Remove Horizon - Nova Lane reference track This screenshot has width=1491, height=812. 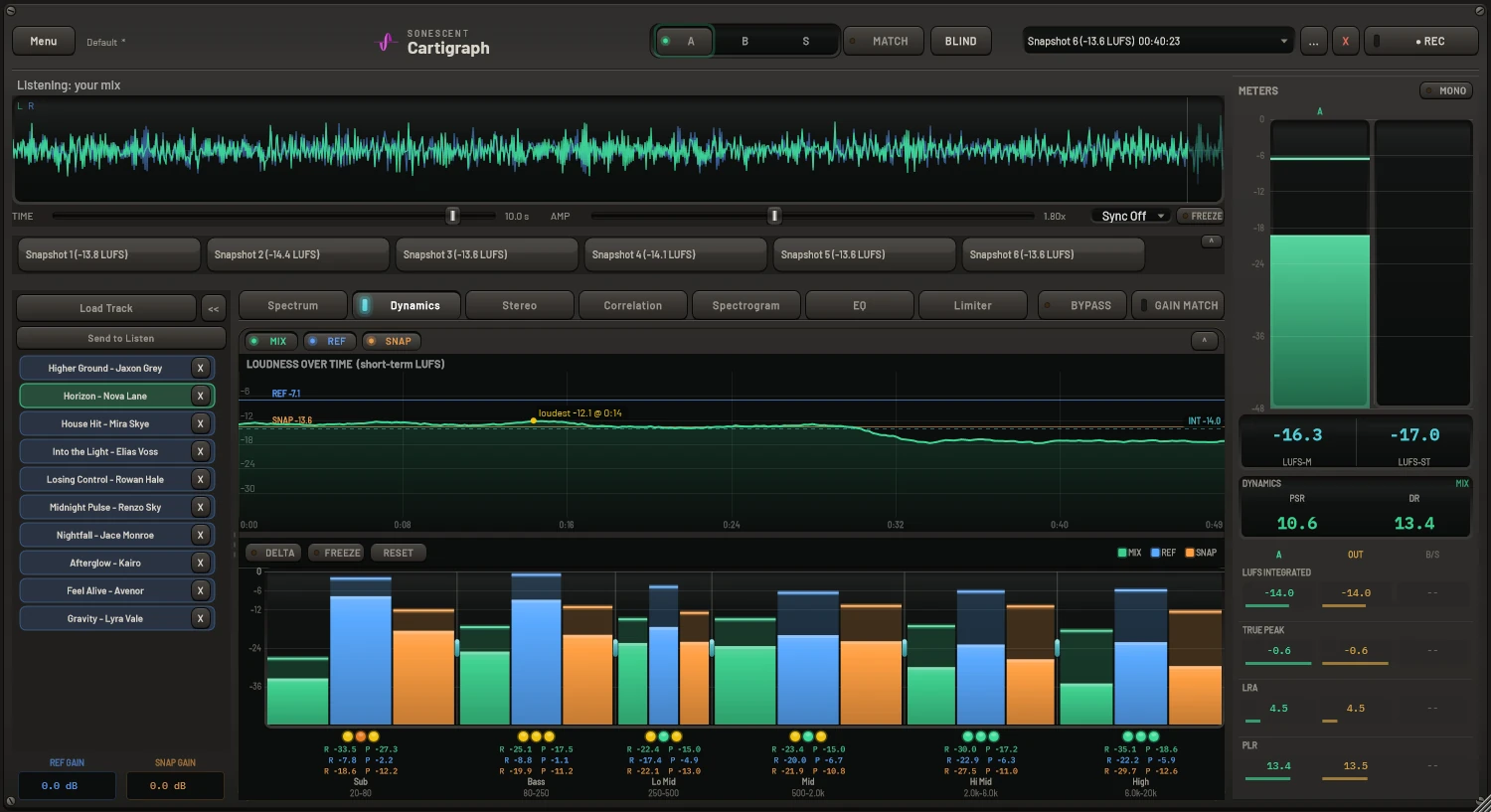point(200,396)
